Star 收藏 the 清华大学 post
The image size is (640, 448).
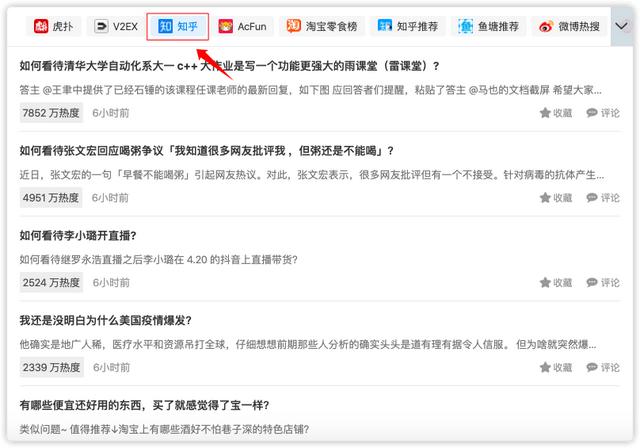556,113
